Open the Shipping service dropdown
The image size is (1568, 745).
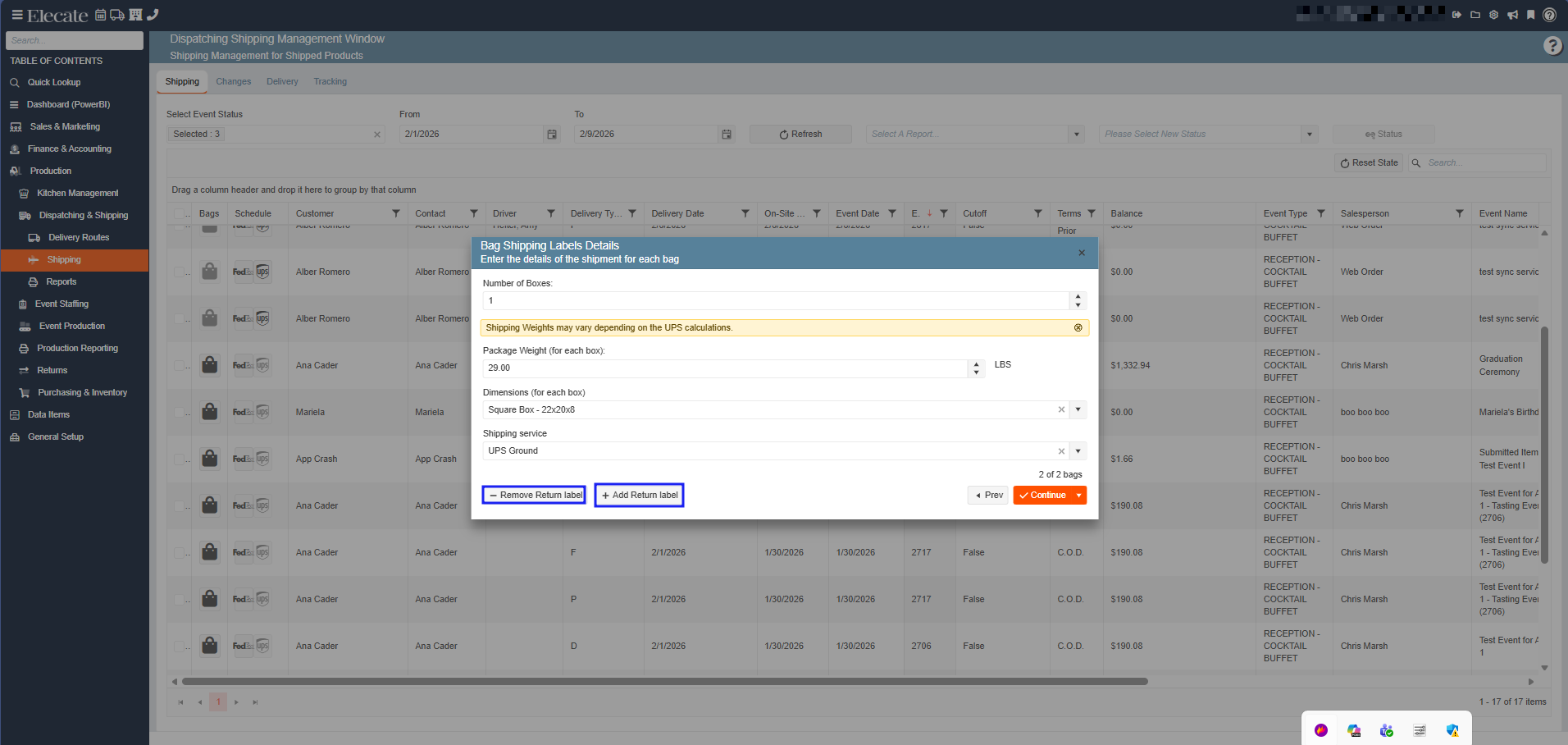[x=1078, y=450]
